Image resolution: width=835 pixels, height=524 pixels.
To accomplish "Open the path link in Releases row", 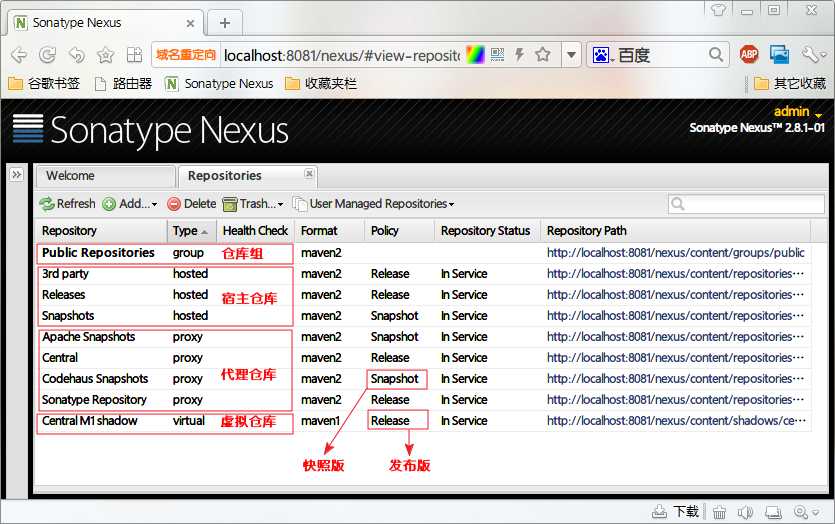I will [x=675, y=295].
